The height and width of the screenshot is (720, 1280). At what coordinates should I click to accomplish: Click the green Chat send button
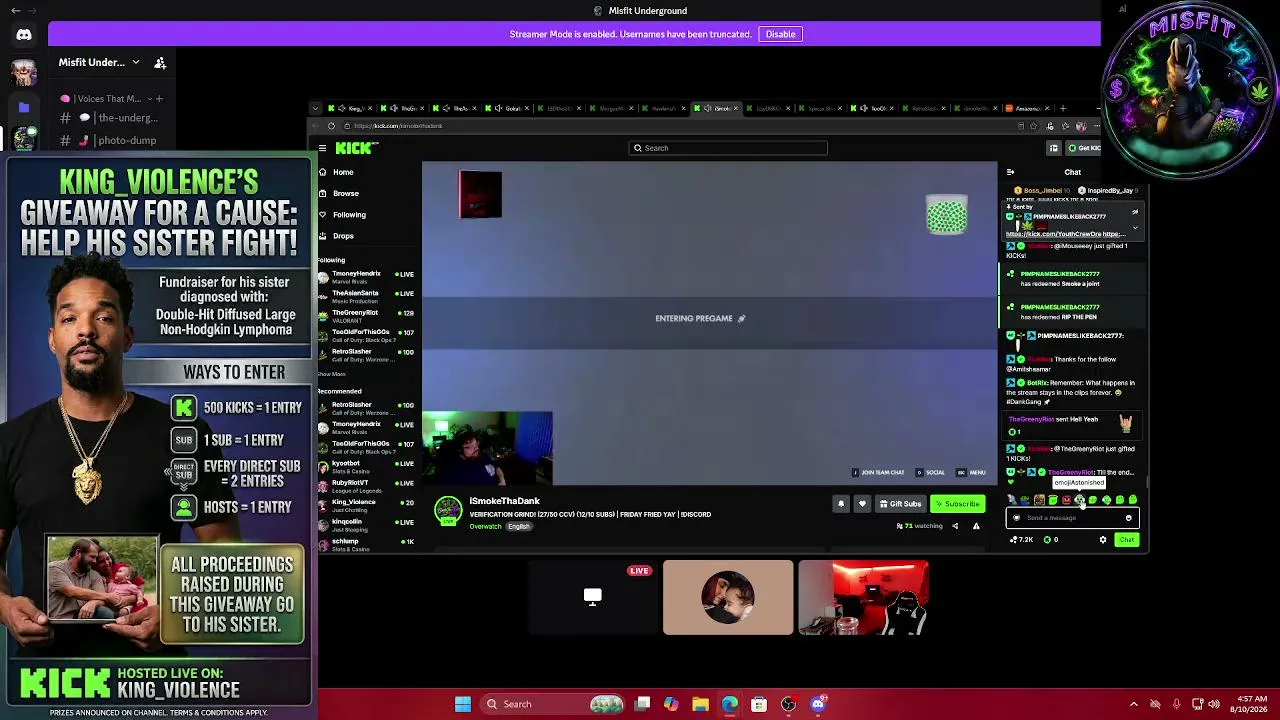(x=1127, y=540)
